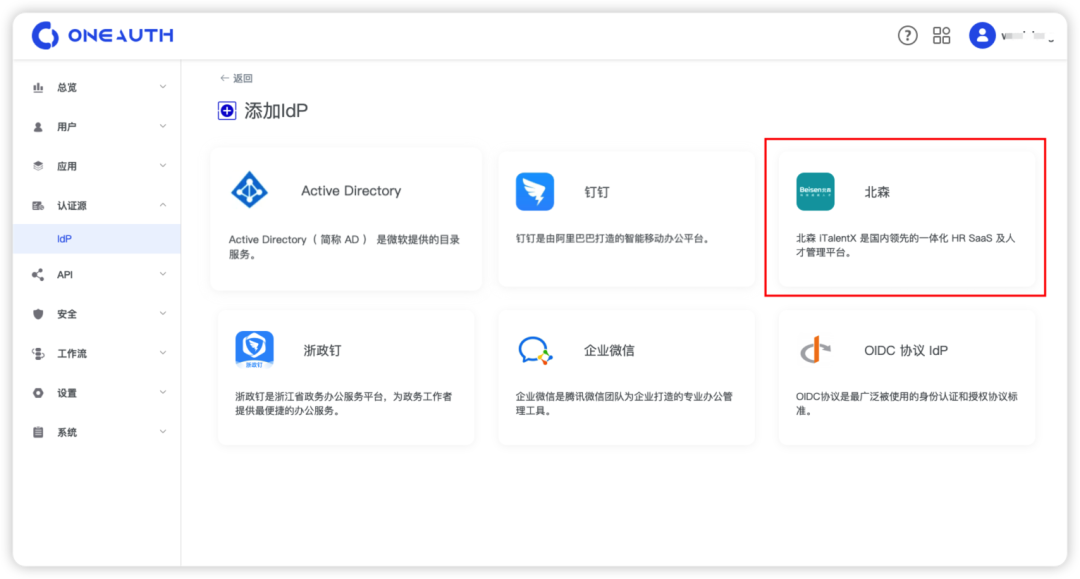Viewport: 1080px width, 579px height.
Task: Click the OIDC 协议 IdP logo icon
Action: (x=816, y=350)
